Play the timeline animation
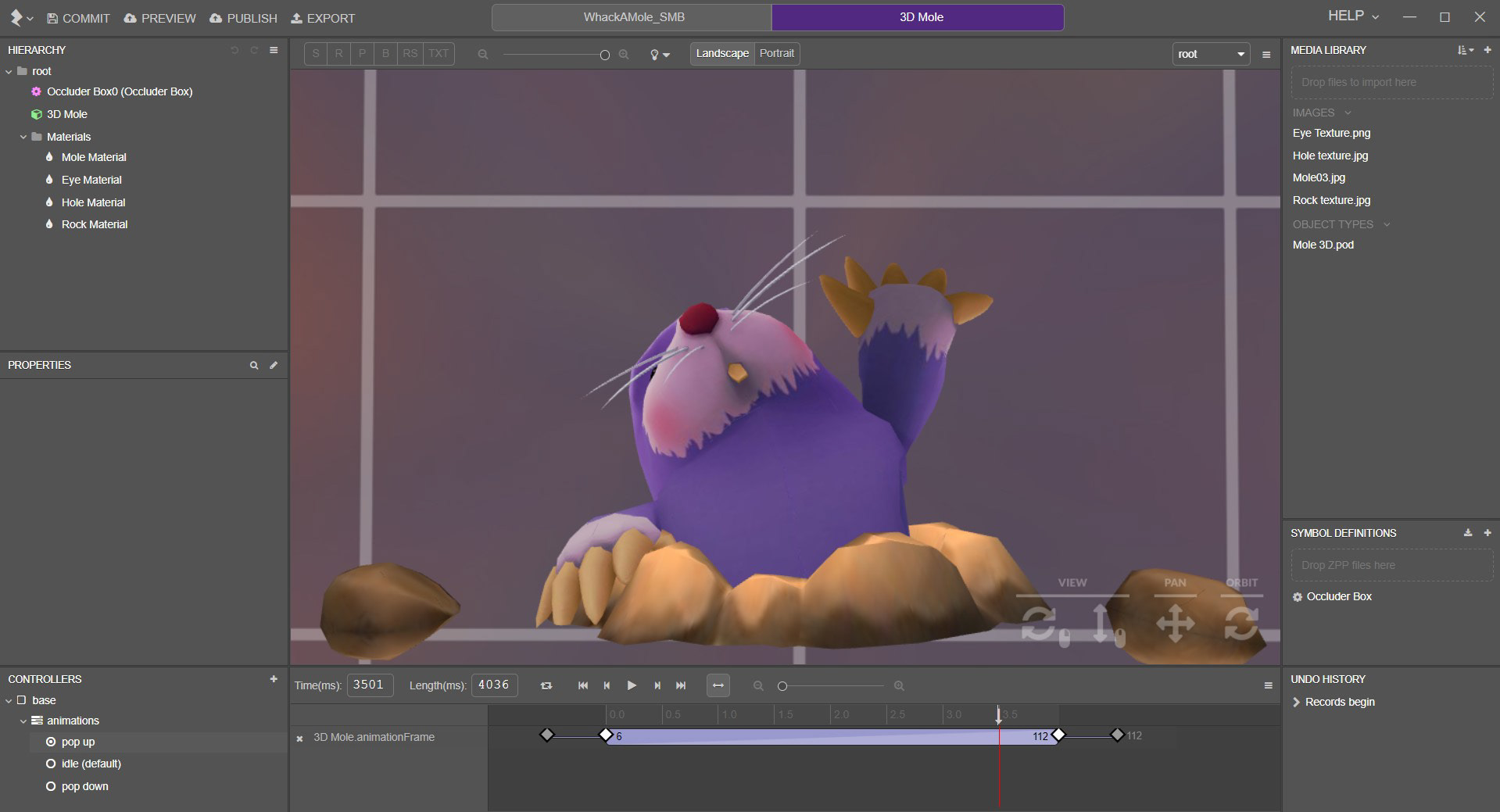Screen dimensions: 1500x812 coord(632,685)
